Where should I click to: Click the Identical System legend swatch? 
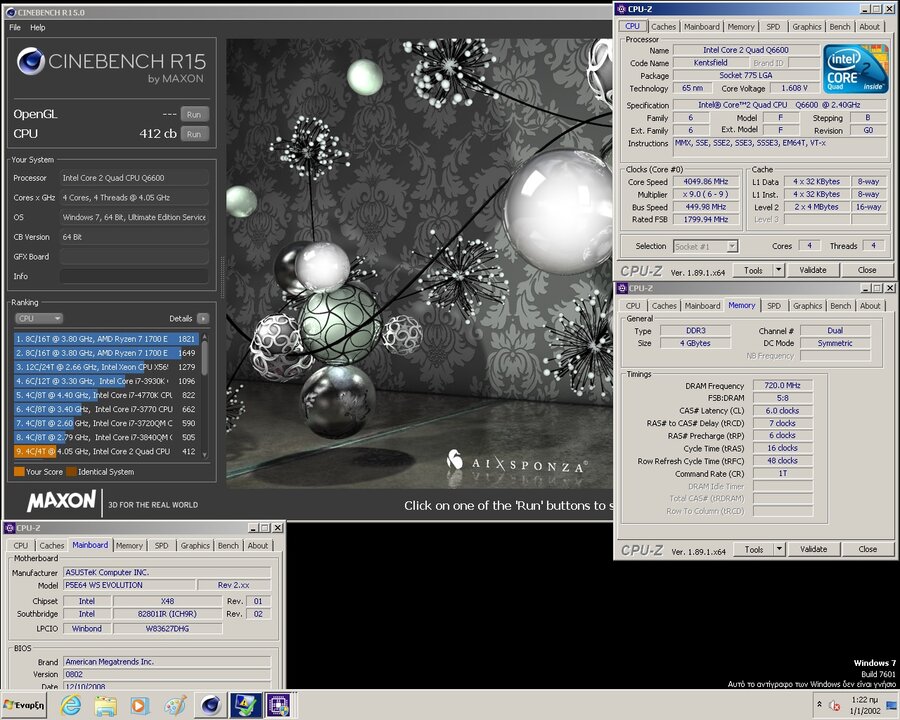[x=71, y=471]
